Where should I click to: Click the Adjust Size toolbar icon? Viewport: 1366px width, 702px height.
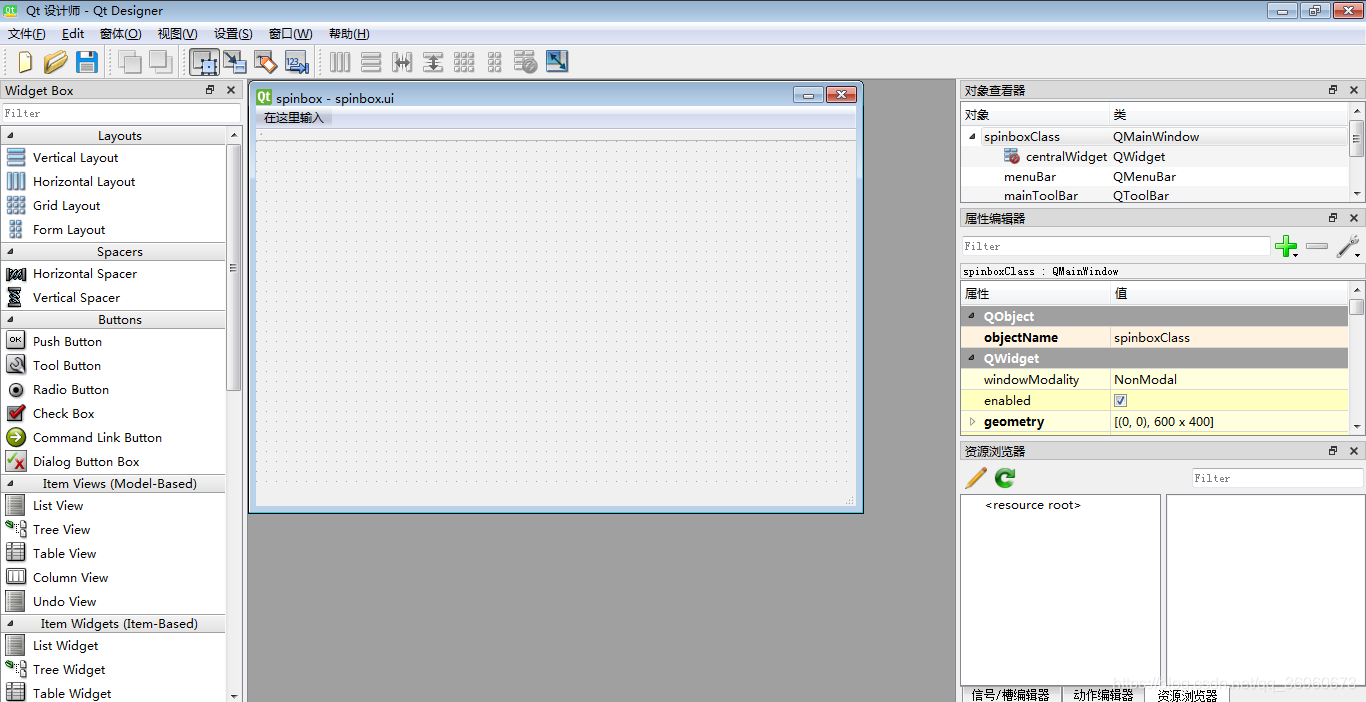pos(557,61)
